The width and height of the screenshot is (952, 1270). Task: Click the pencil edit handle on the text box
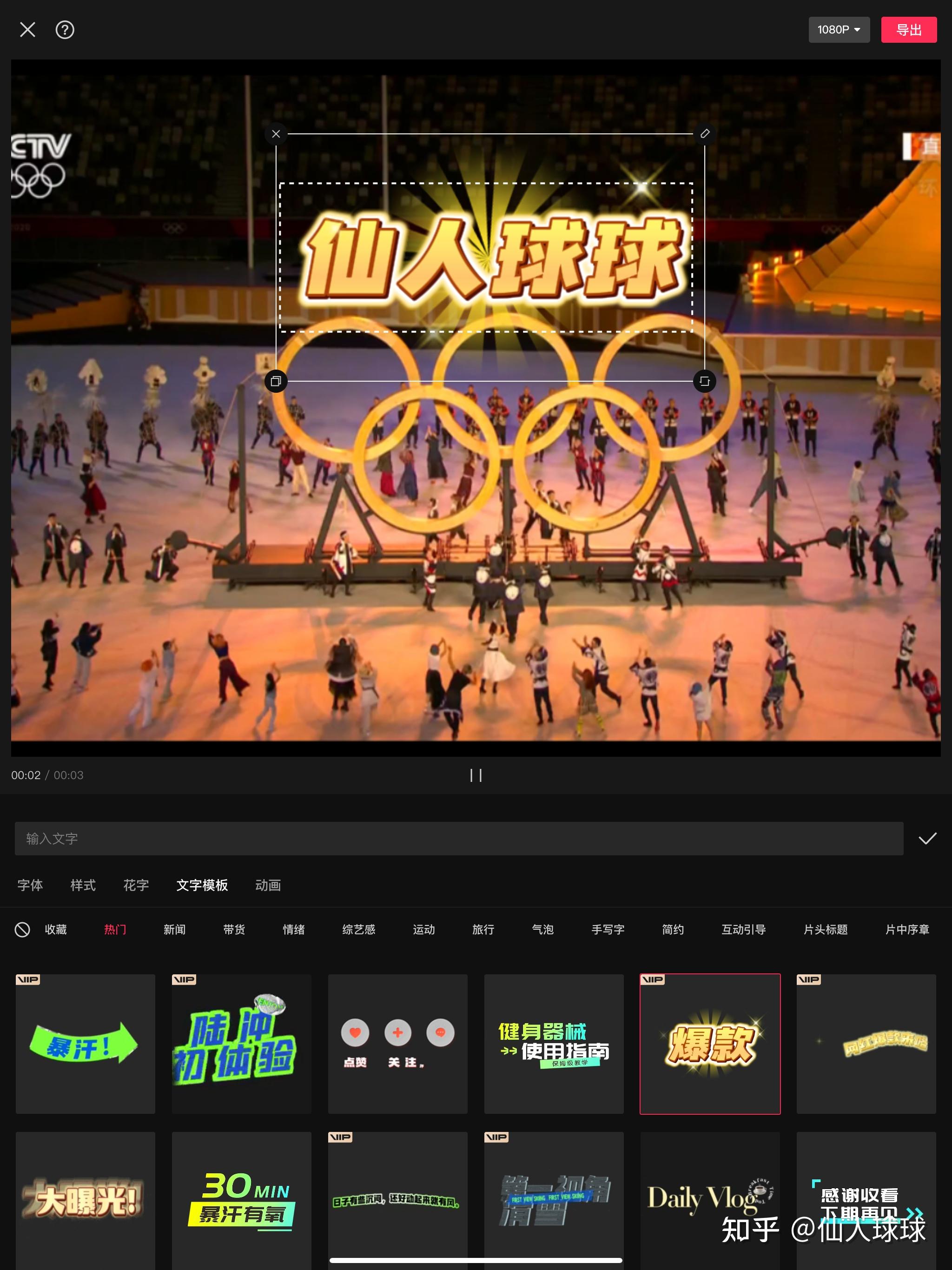705,134
